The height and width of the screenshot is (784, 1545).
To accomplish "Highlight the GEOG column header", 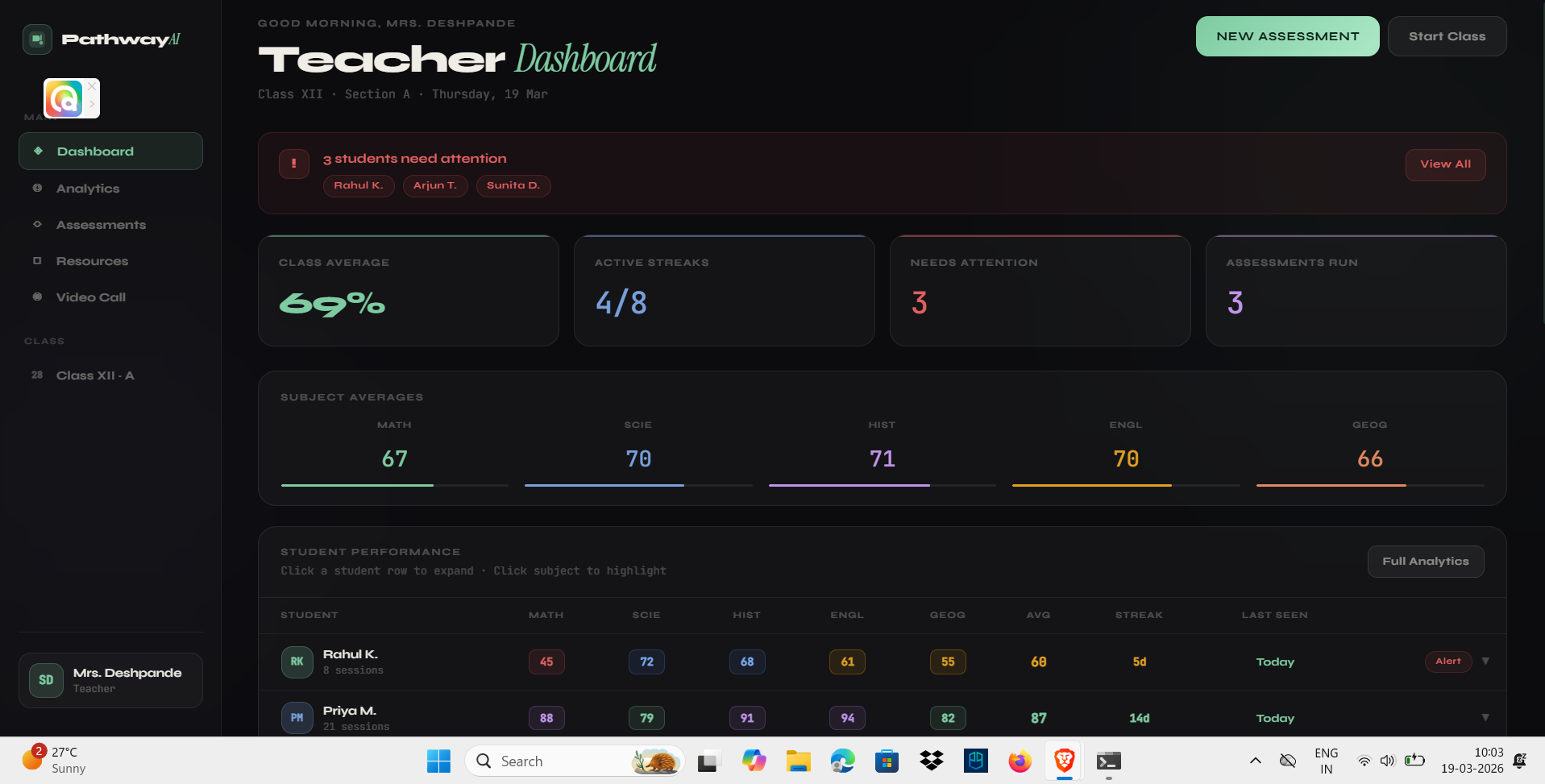I will coord(948,615).
